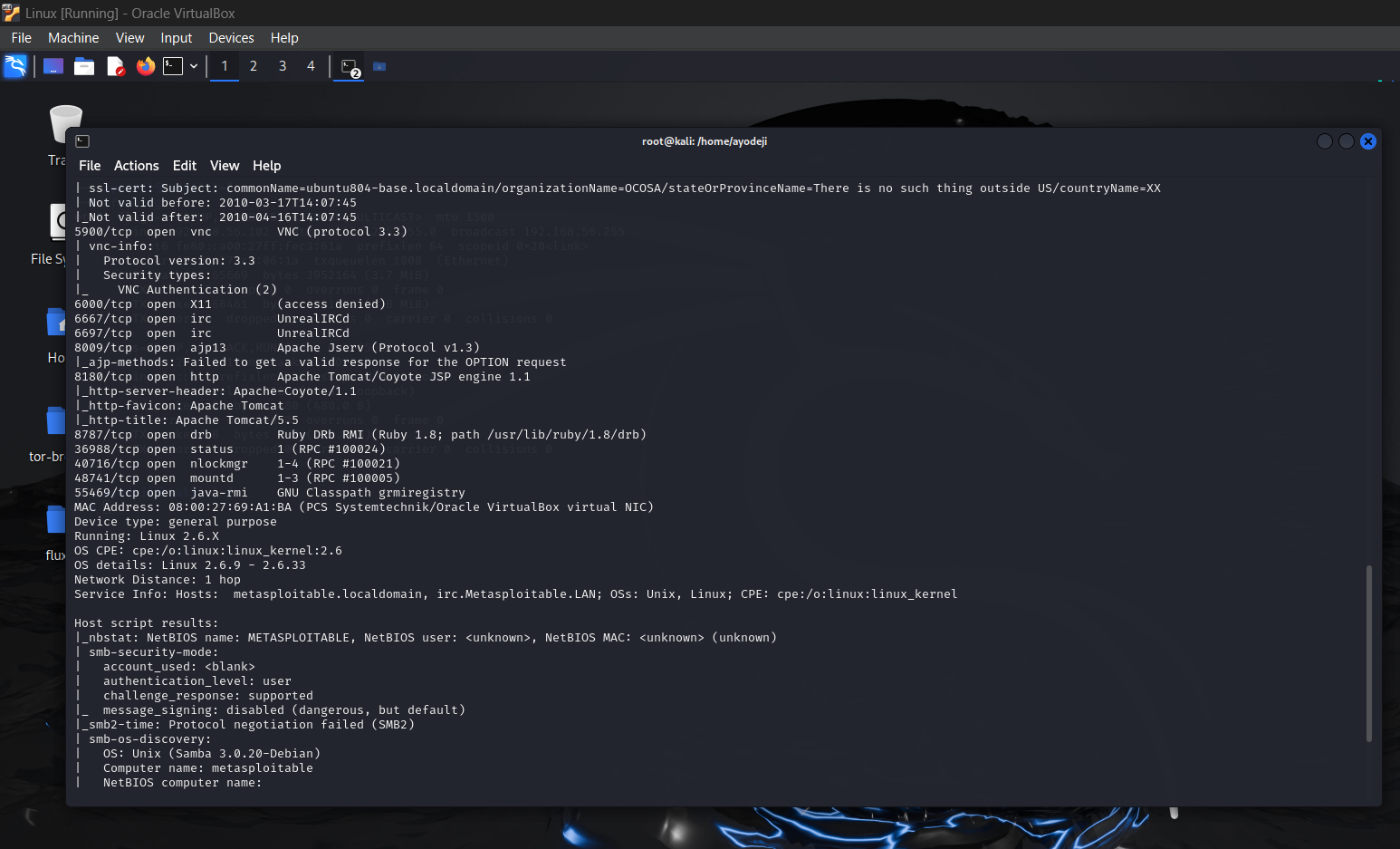This screenshot has height=849, width=1400.
Task: Click the 48741/tcp mountd line
Action: point(237,478)
